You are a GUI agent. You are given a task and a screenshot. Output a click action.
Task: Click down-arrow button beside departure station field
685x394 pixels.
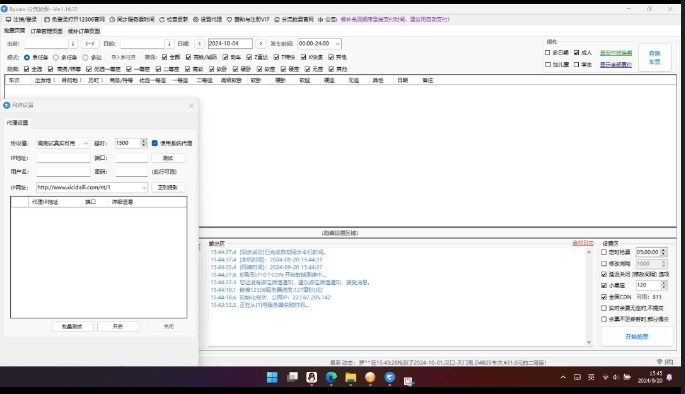coord(73,44)
